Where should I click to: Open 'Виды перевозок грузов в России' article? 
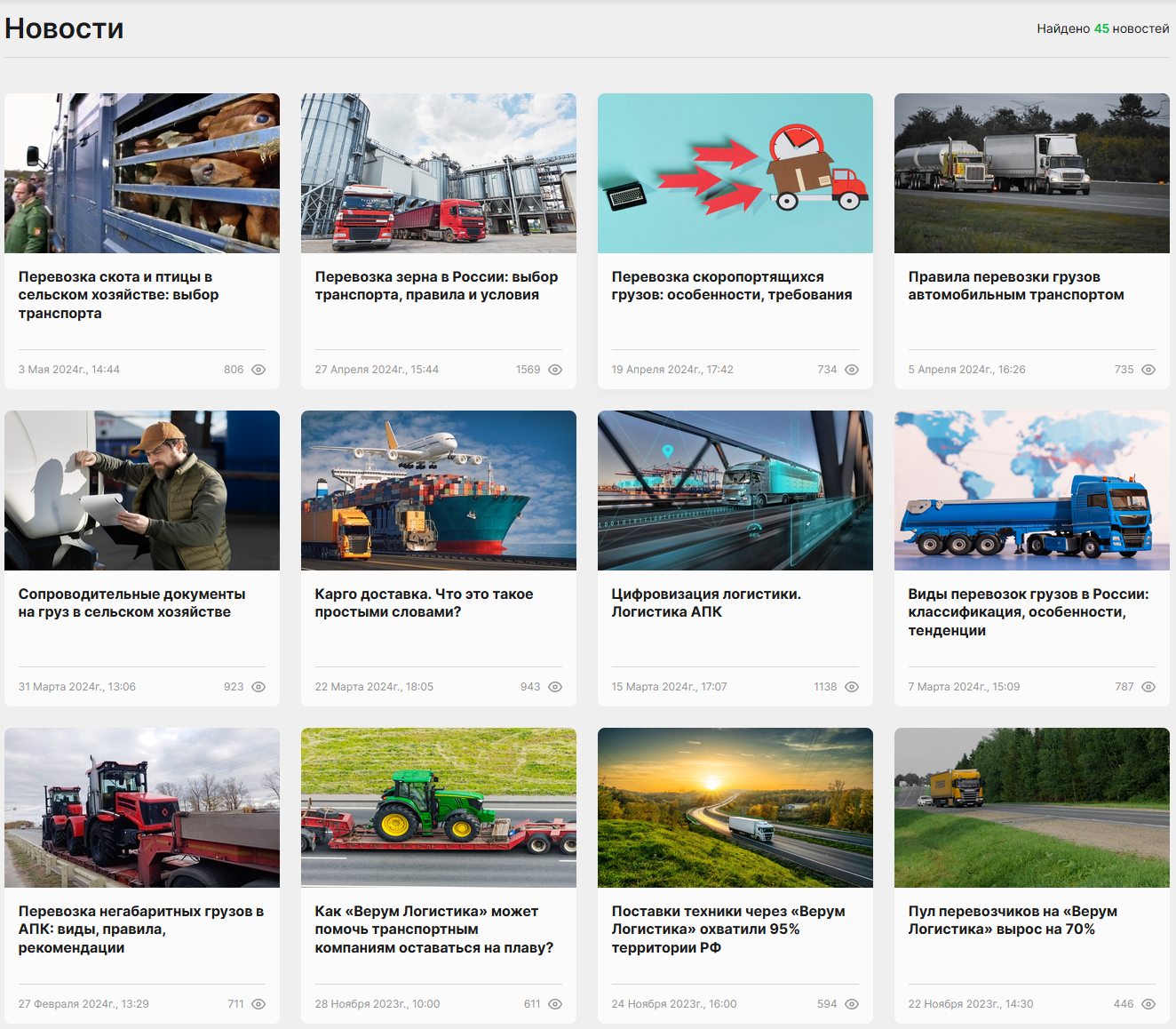tap(1029, 612)
